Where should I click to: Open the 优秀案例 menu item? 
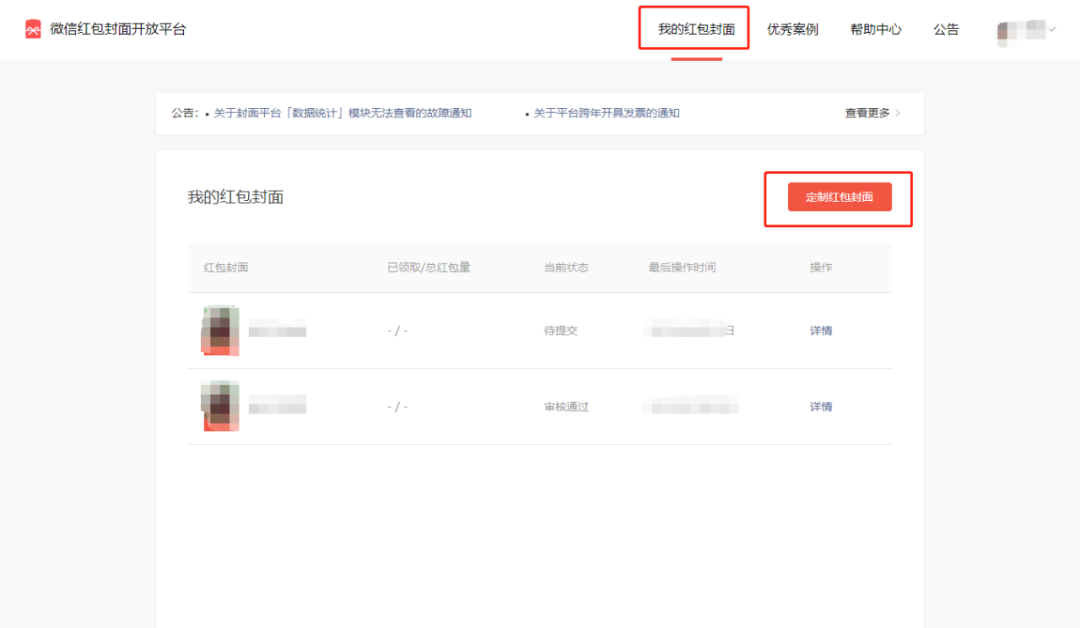[x=792, y=29]
